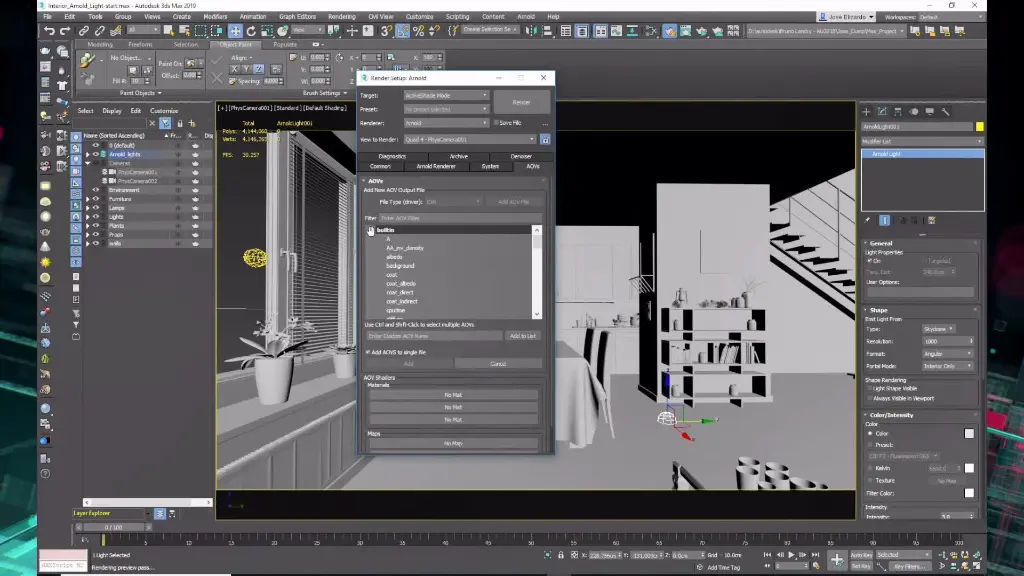The height and width of the screenshot is (576, 1024).
Task: Click the yellow object color swatch
Action: tap(980, 127)
